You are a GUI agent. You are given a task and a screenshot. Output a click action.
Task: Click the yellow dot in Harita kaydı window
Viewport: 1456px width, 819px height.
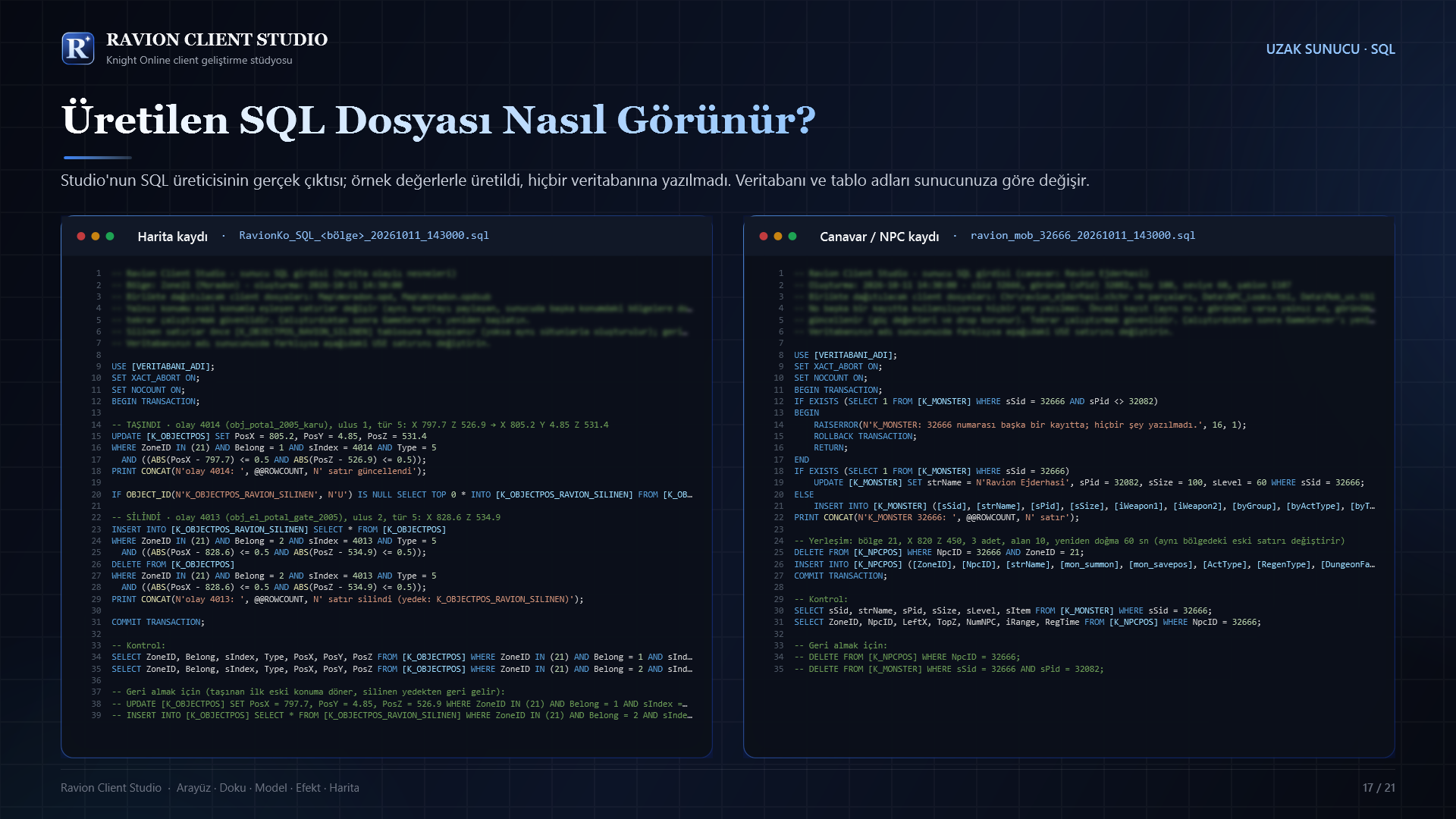tap(96, 237)
